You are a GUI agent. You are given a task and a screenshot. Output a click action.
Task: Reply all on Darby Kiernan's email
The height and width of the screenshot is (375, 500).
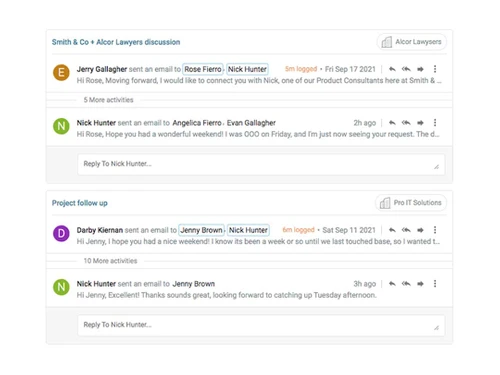point(406,230)
